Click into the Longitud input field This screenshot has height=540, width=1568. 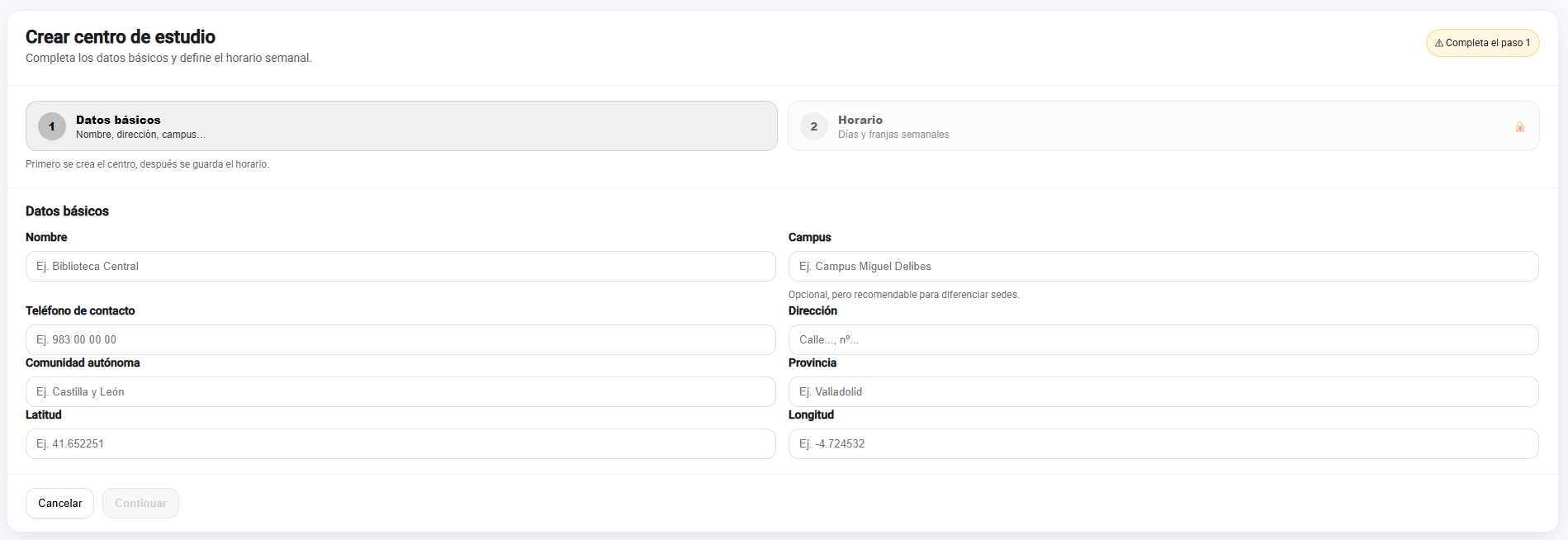[1163, 444]
